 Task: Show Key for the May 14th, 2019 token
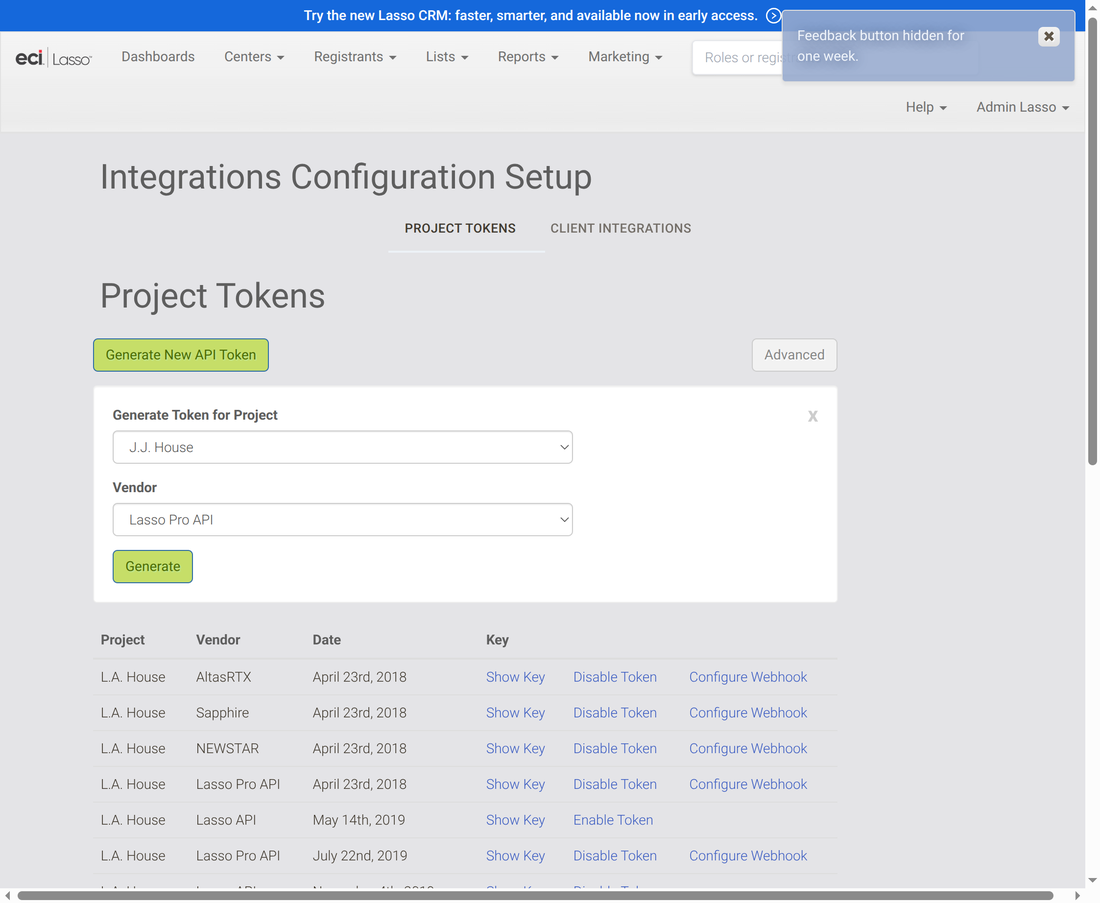(516, 820)
